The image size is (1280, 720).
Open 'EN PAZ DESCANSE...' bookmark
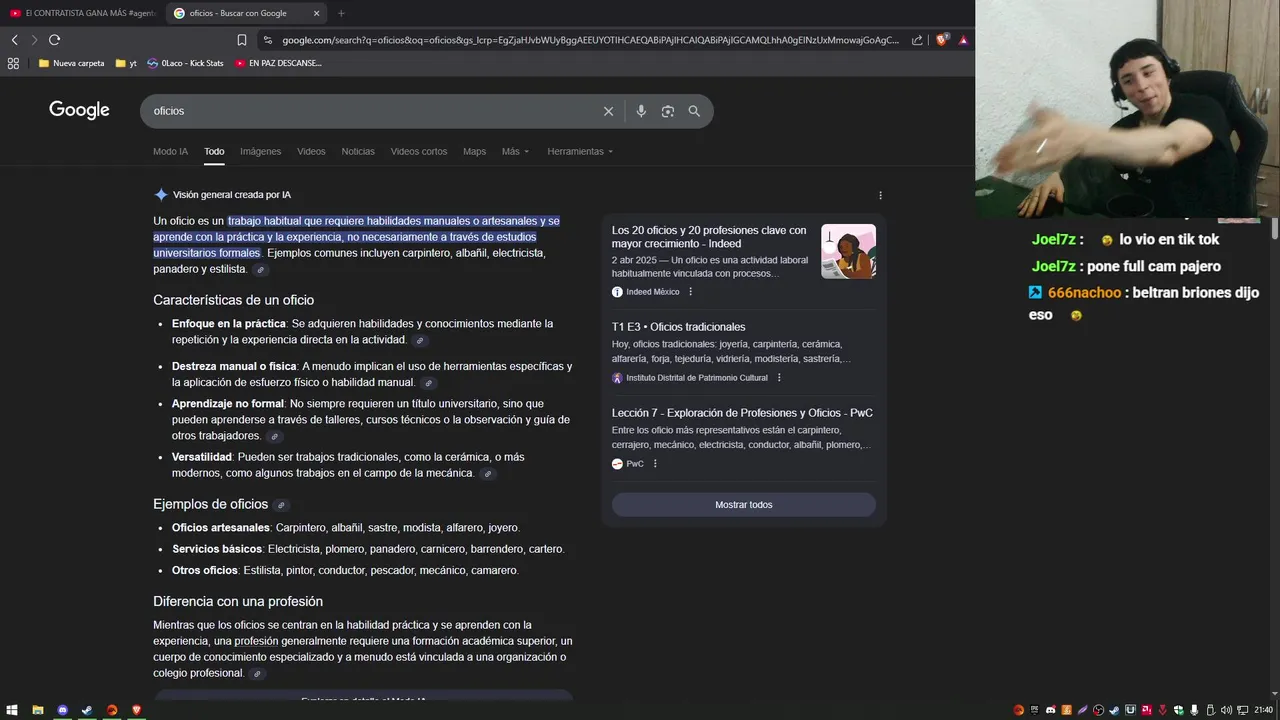coord(278,63)
